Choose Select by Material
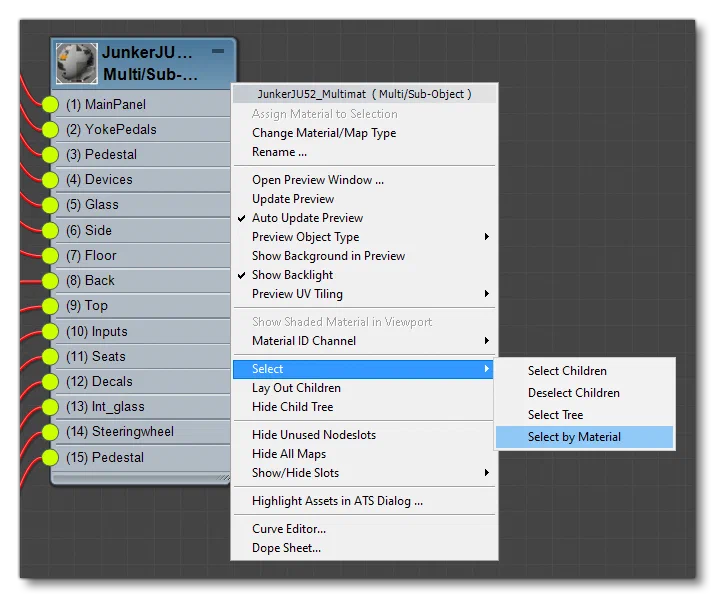715x598 pixels. pyautogui.click(x=585, y=437)
